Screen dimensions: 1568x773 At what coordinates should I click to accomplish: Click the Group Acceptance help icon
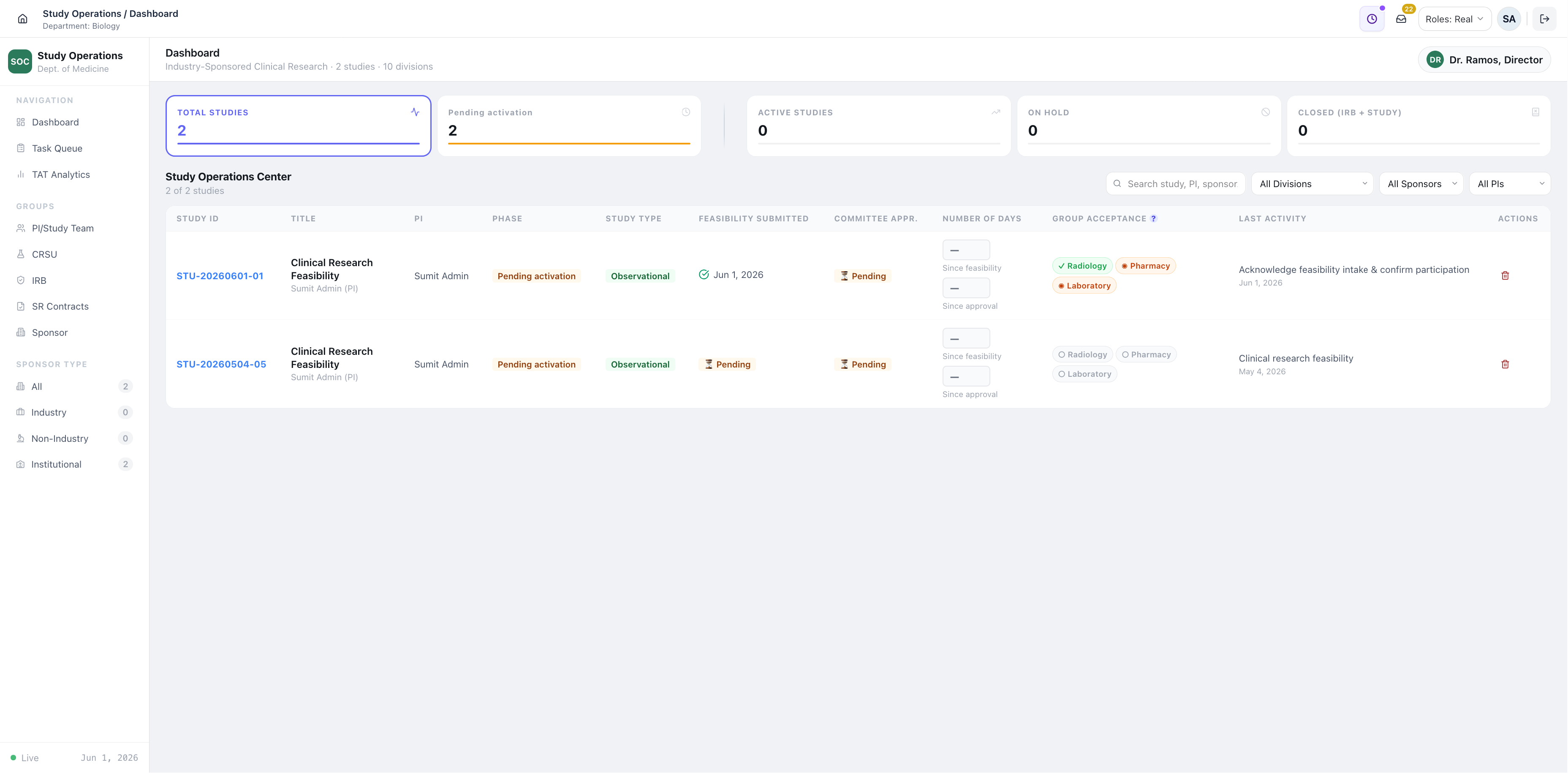[1153, 218]
